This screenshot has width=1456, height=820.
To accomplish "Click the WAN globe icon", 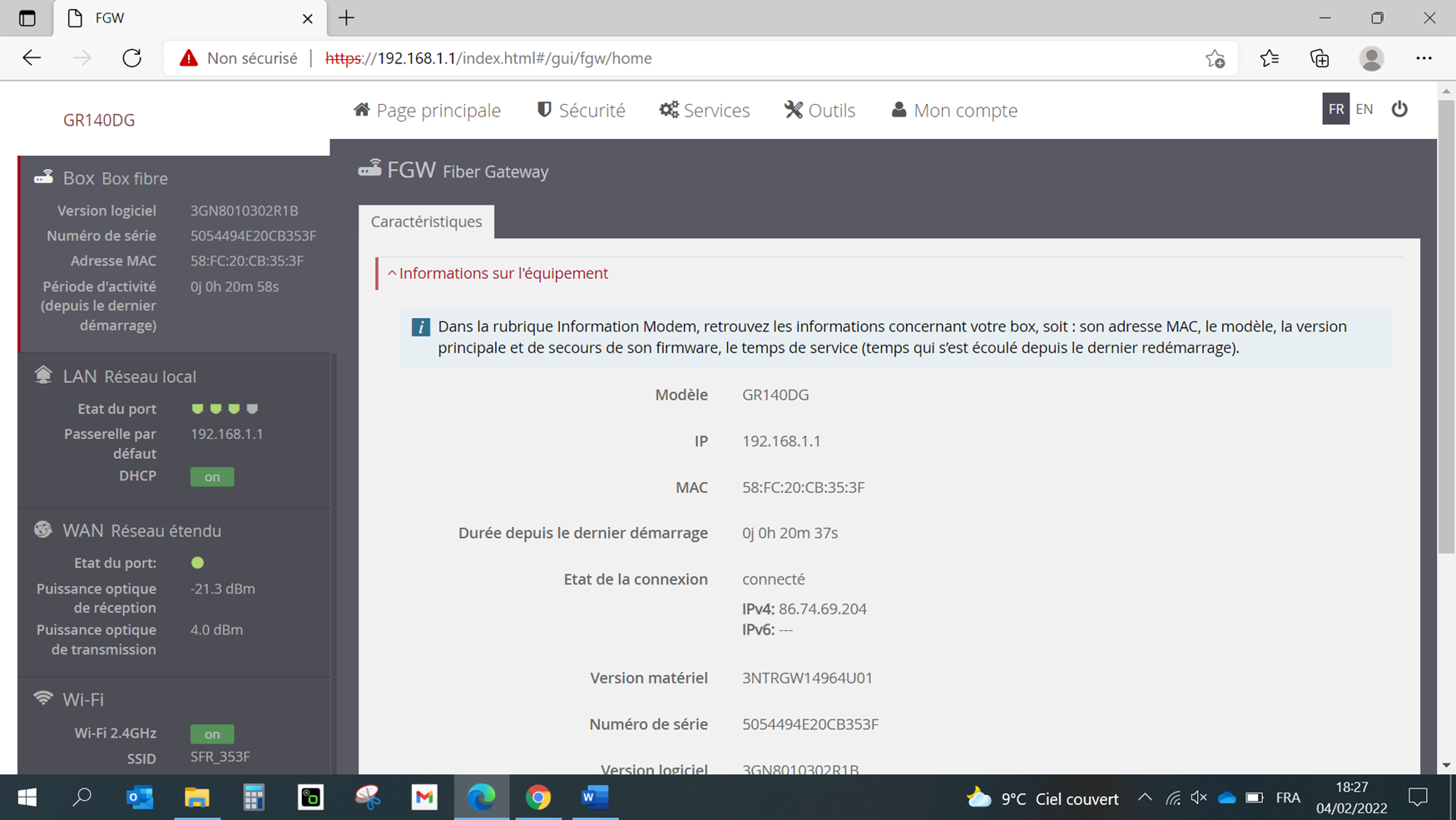I will coord(43,529).
